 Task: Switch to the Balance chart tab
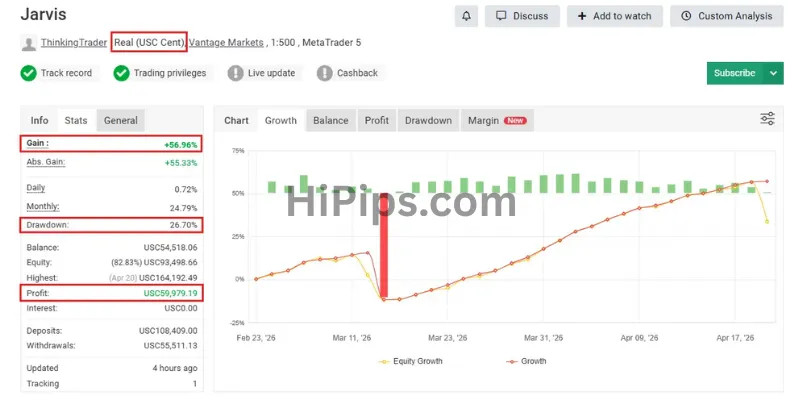pyautogui.click(x=331, y=120)
